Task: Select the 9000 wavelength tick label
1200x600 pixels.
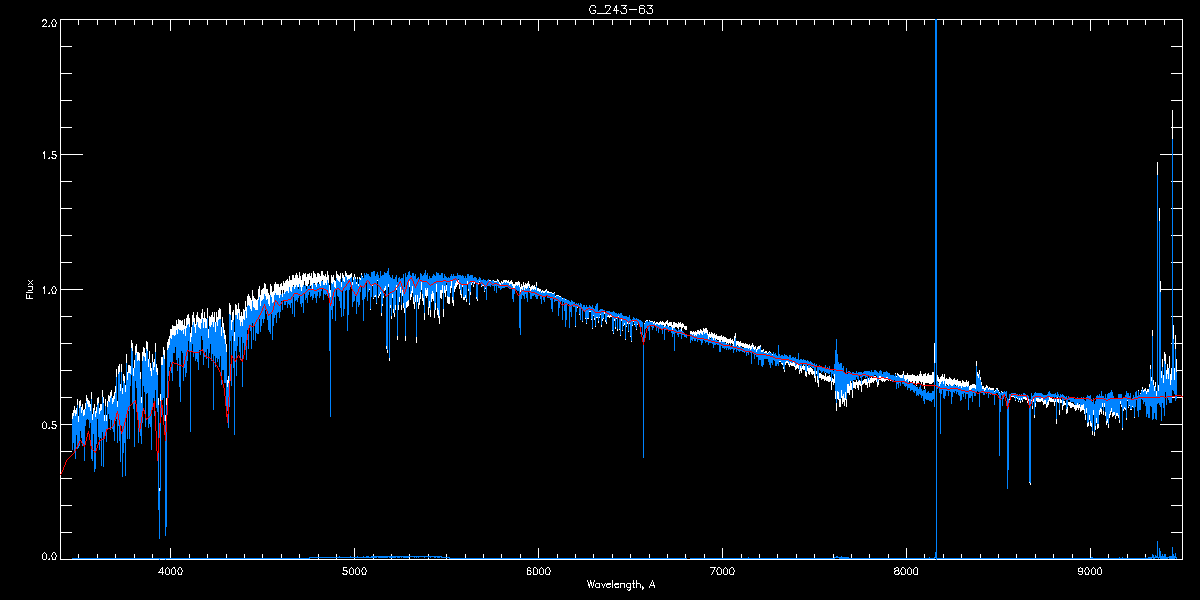Action: 1090,571
